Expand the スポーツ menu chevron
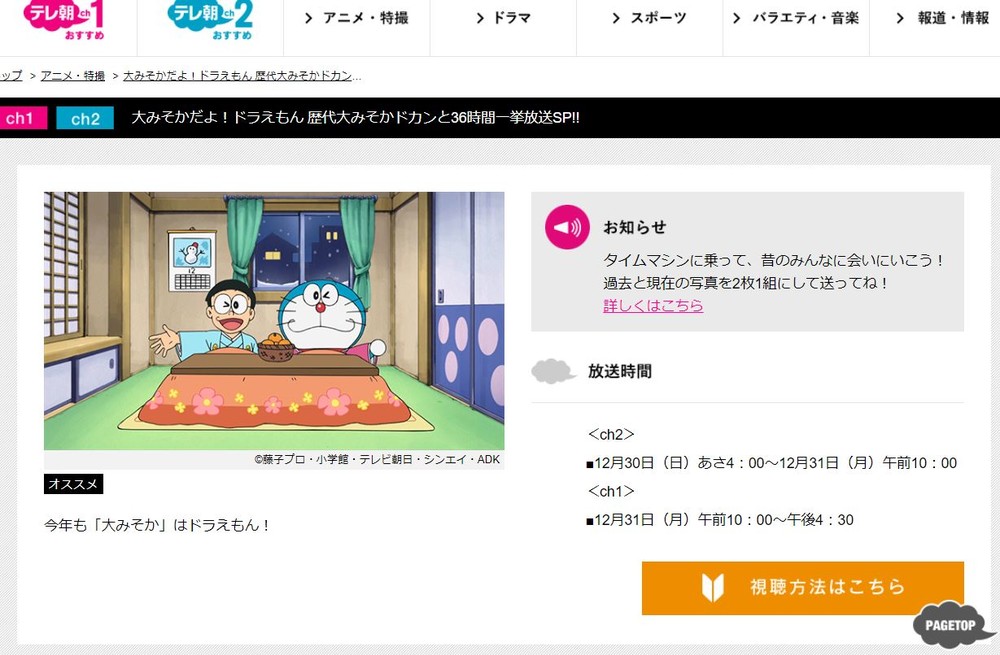This screenshot has height=655, width=1000. [615, 18]
